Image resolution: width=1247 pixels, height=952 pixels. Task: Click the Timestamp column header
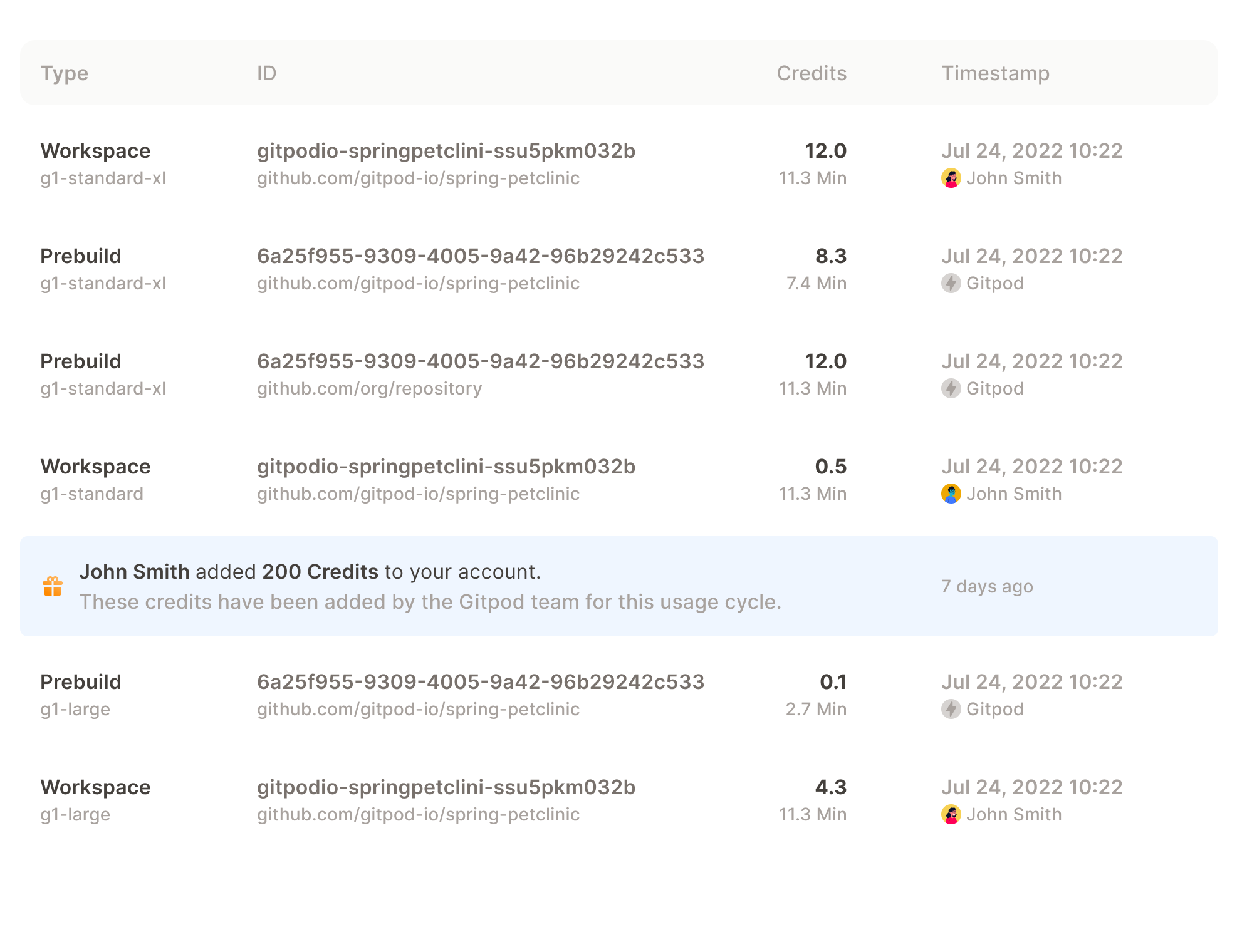click(x=996, y=74)
